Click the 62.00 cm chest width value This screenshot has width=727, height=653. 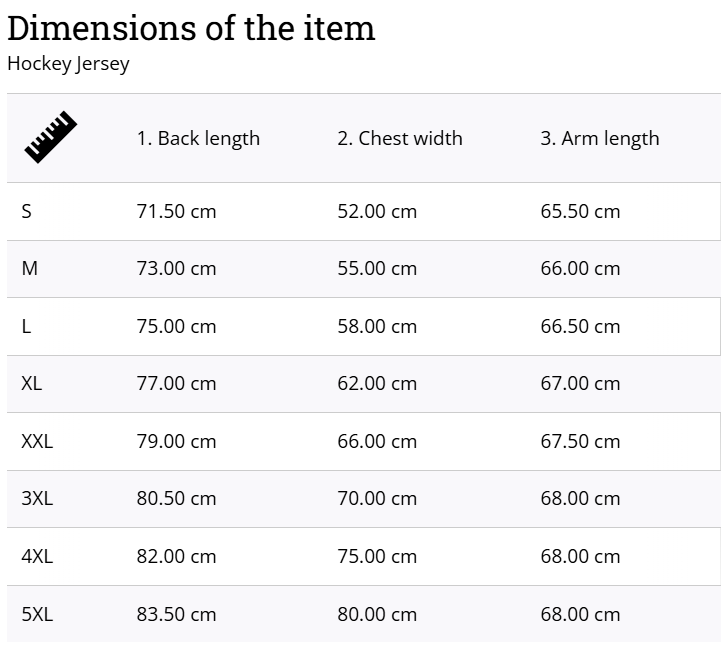pyautogui.click(x=377, y=384)
